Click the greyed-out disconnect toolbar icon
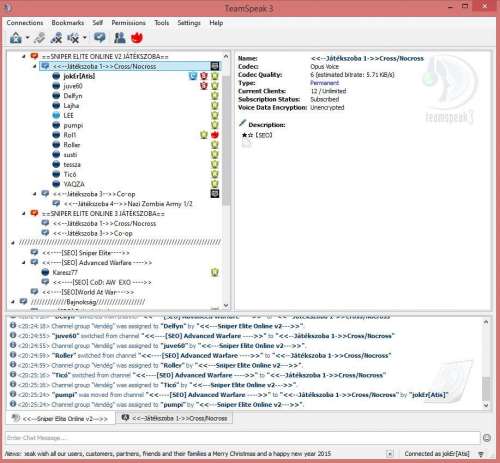The width and height of the screenshot is (500, 463). click(x=39, y=38)
